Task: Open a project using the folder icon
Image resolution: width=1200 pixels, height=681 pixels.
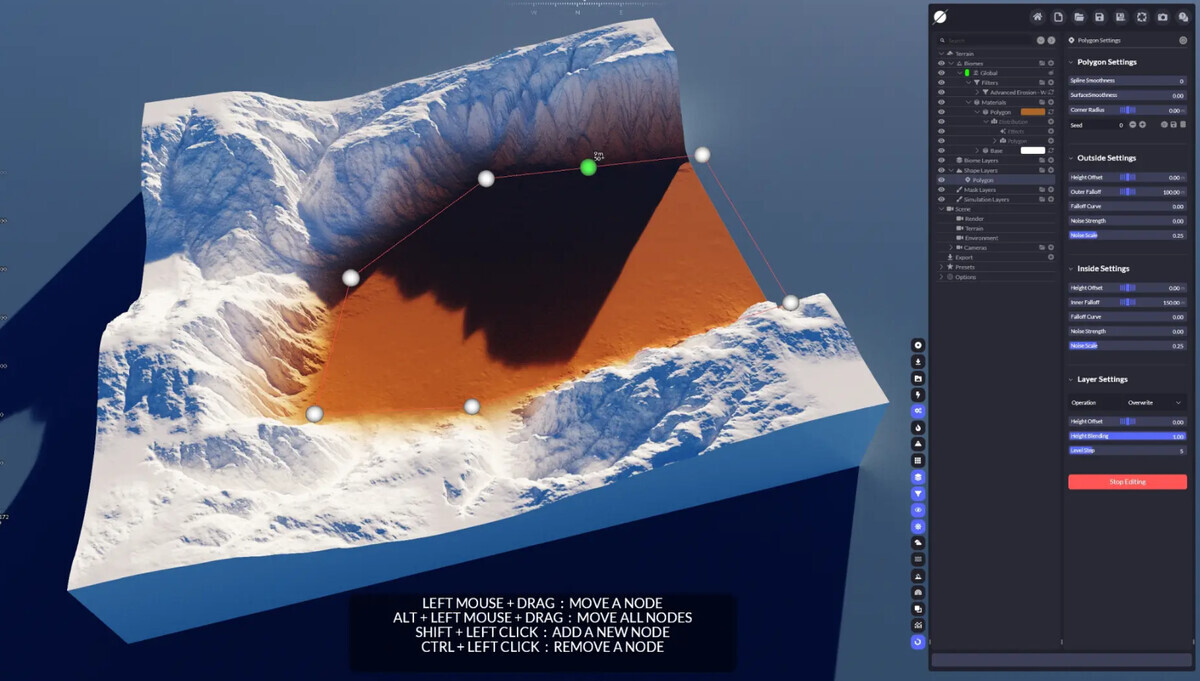Action: point(1079,17)
